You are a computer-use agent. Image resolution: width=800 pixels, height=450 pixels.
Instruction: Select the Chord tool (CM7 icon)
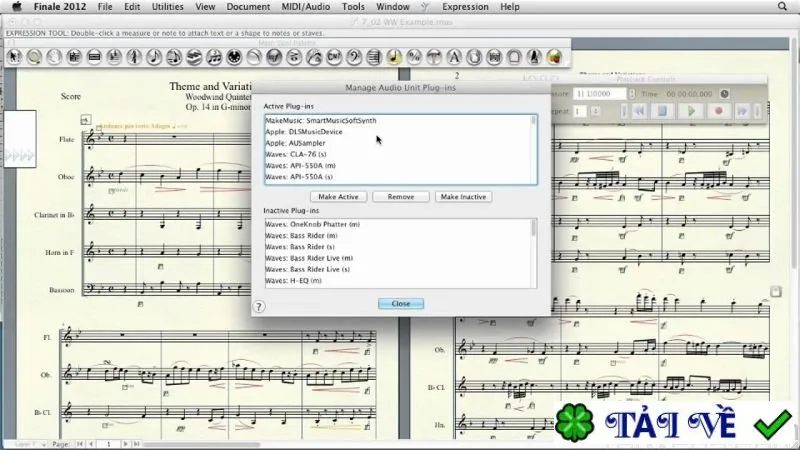(334, 57)
